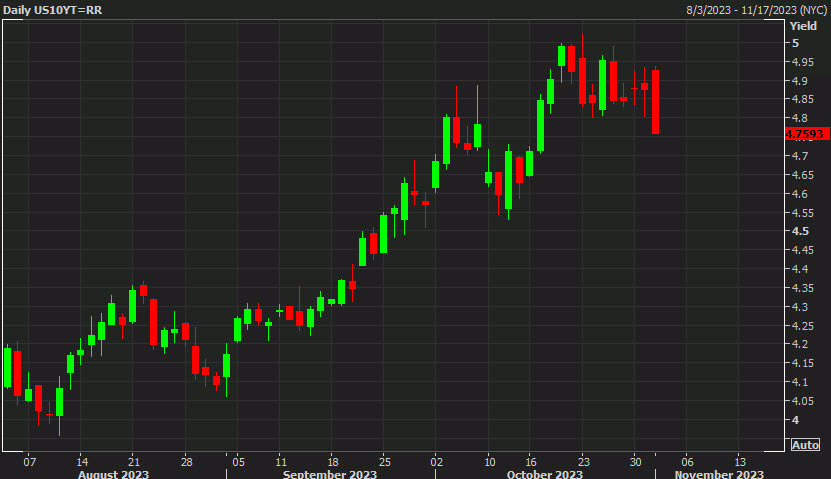
Task: Click the date range 8/3/2023 - 11/17/2023 (NYC)
Action: point(756,10)
